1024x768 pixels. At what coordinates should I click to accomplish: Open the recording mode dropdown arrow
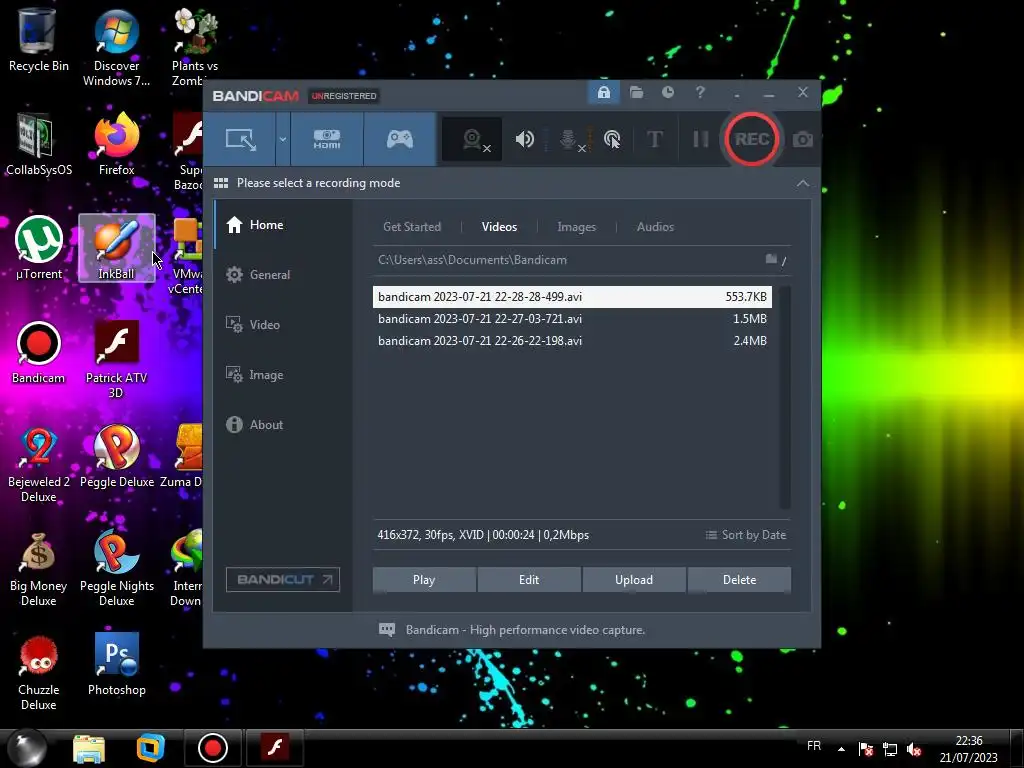click(283, 139)
